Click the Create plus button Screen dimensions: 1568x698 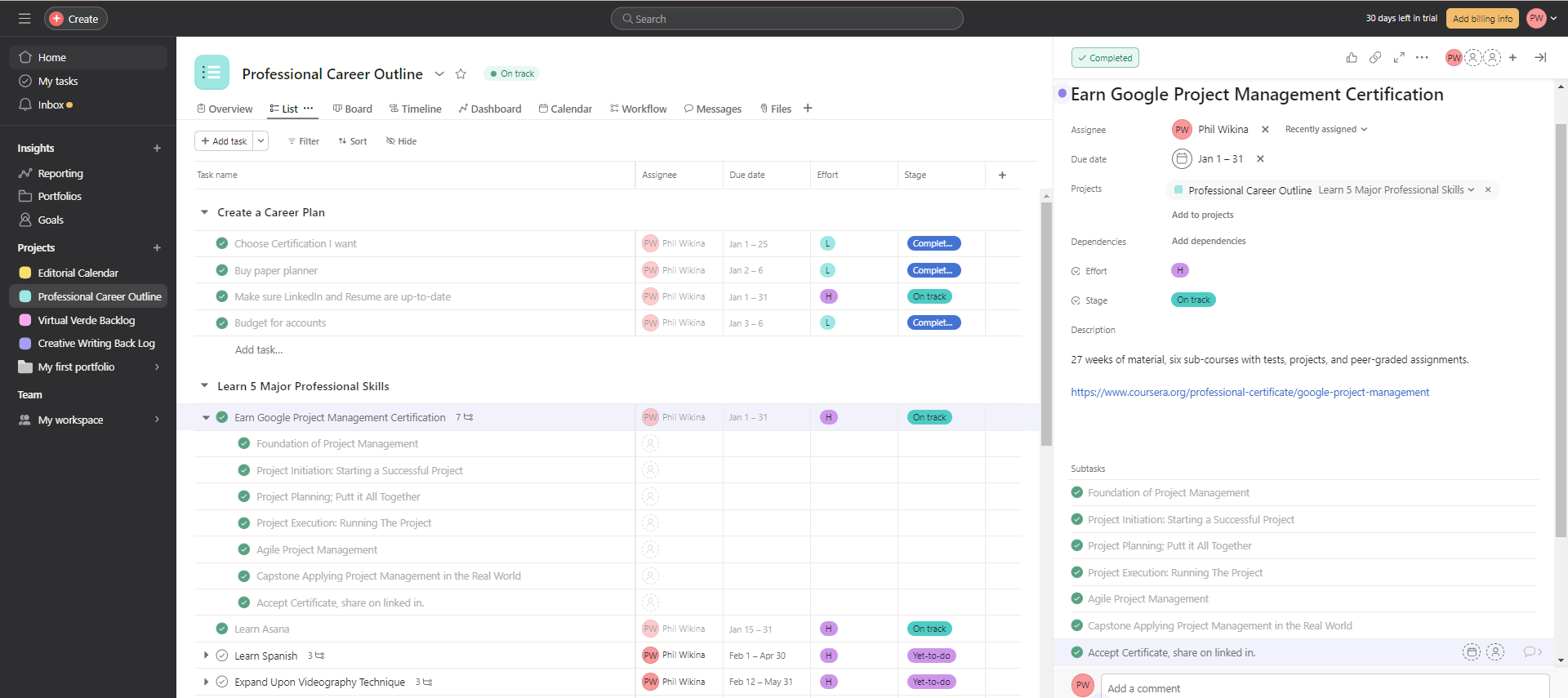click(x=76, y=18)
